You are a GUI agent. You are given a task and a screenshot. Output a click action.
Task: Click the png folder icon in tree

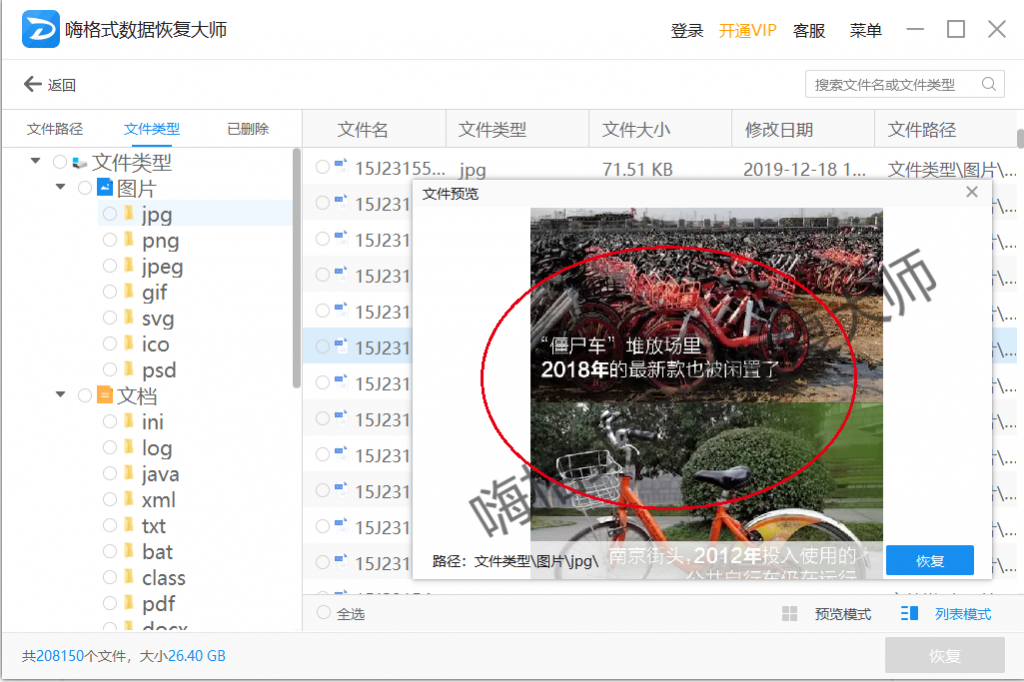coord(129,240)
